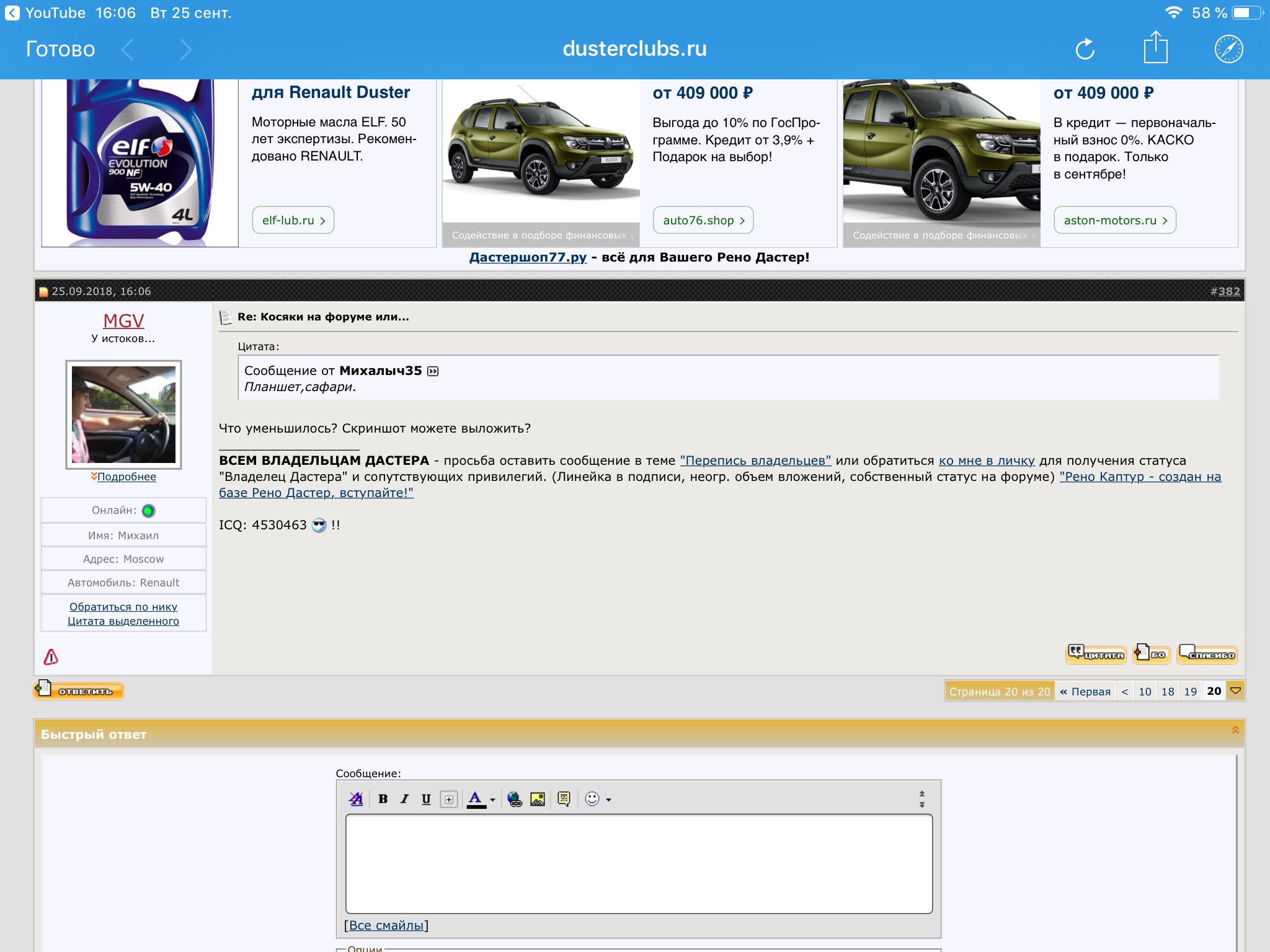Go to page 18 of the thread
Image resolution: width=1270 pixels, height=952 pixels.
pos(1168,691)
